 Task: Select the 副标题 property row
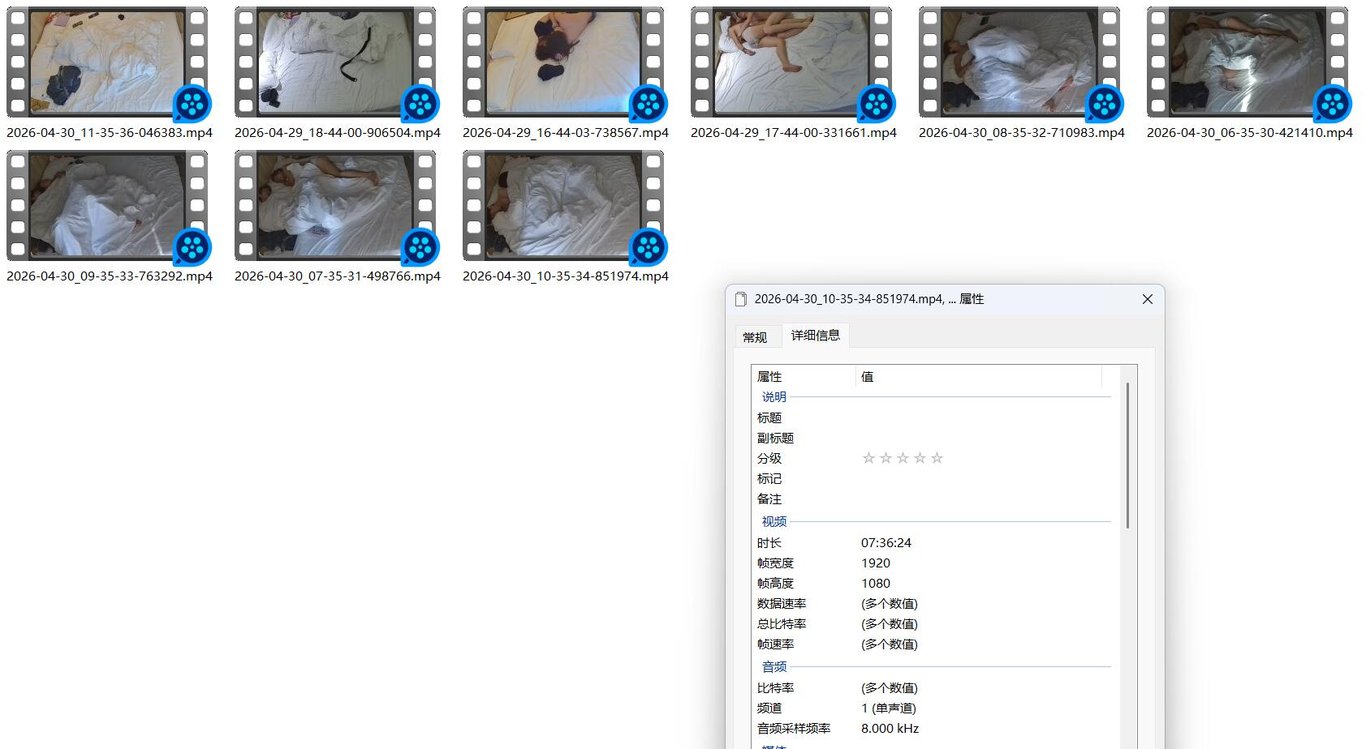coord(937,438)
